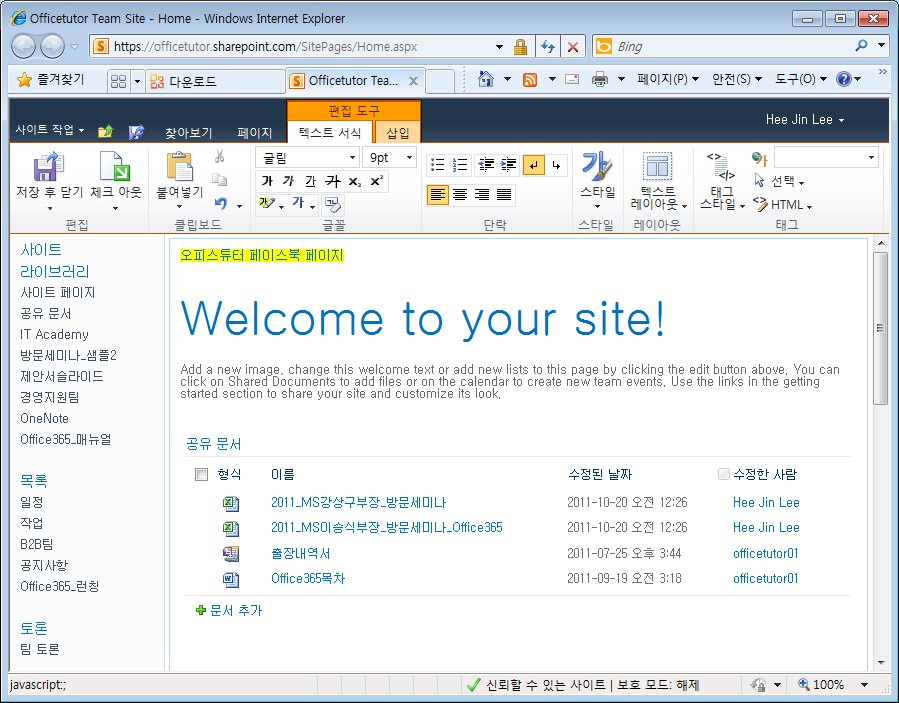
Task: Toggle underline text formatting
Action: click(310, 181)
